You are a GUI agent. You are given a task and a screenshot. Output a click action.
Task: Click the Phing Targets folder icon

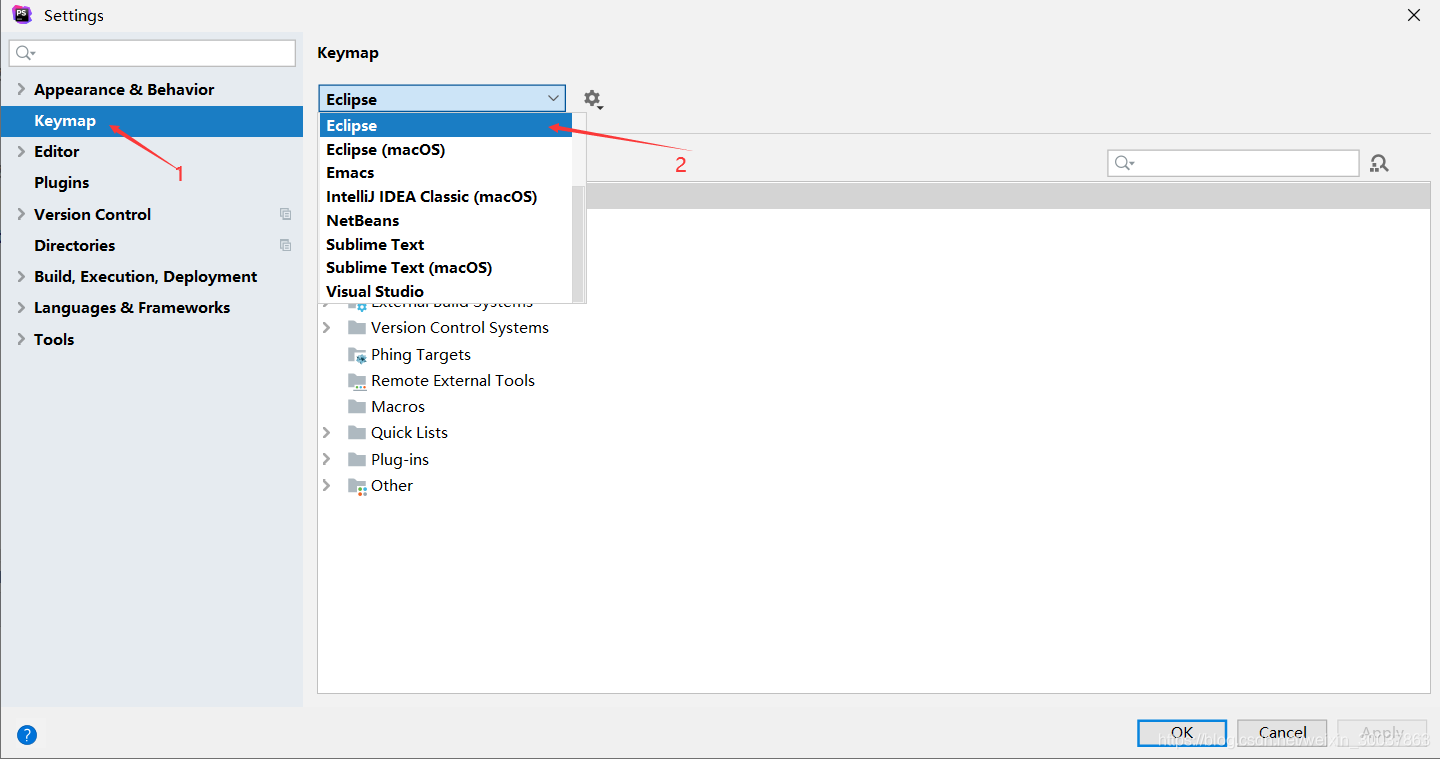[x=357, y=355]
